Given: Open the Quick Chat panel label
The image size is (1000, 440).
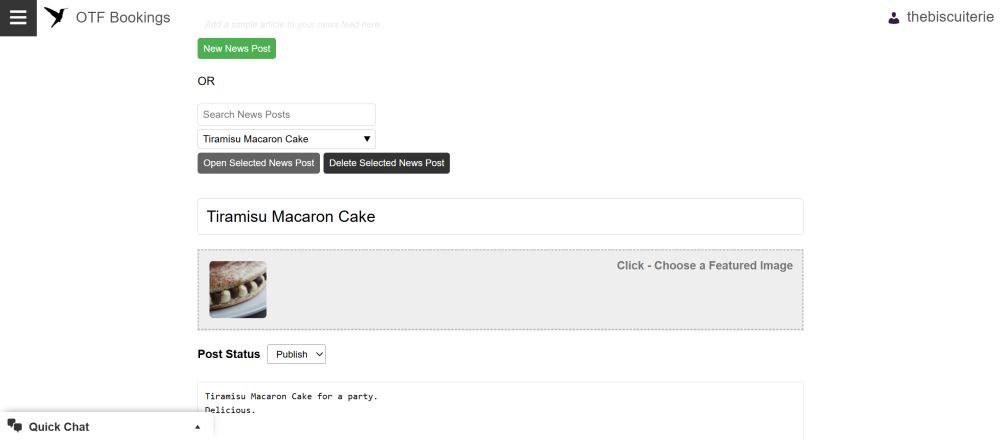Looking at the screenshot, I should pos(59,427).
